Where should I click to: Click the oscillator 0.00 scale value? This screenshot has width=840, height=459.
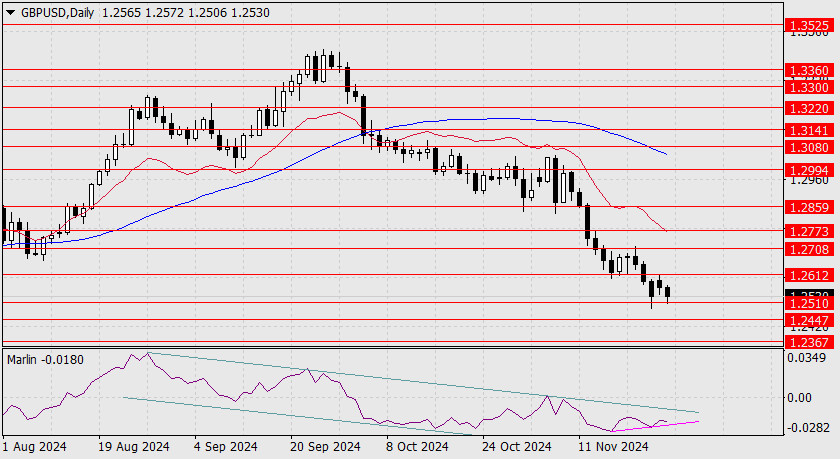(x=800, y=397)
